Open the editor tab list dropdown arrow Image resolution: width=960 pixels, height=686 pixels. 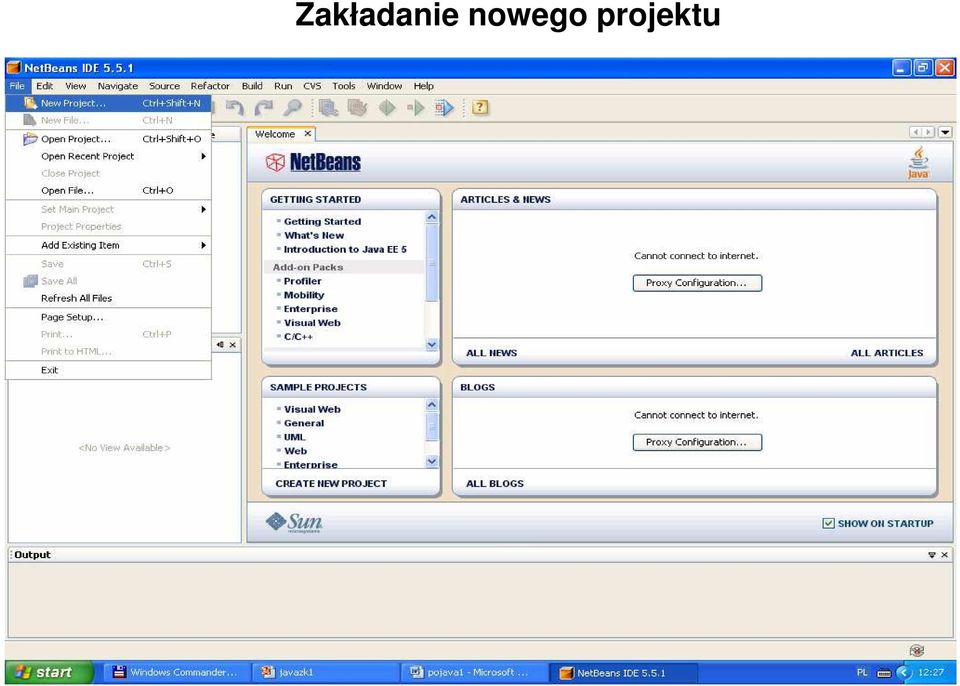pyautogui.click(x=945, y=132)
